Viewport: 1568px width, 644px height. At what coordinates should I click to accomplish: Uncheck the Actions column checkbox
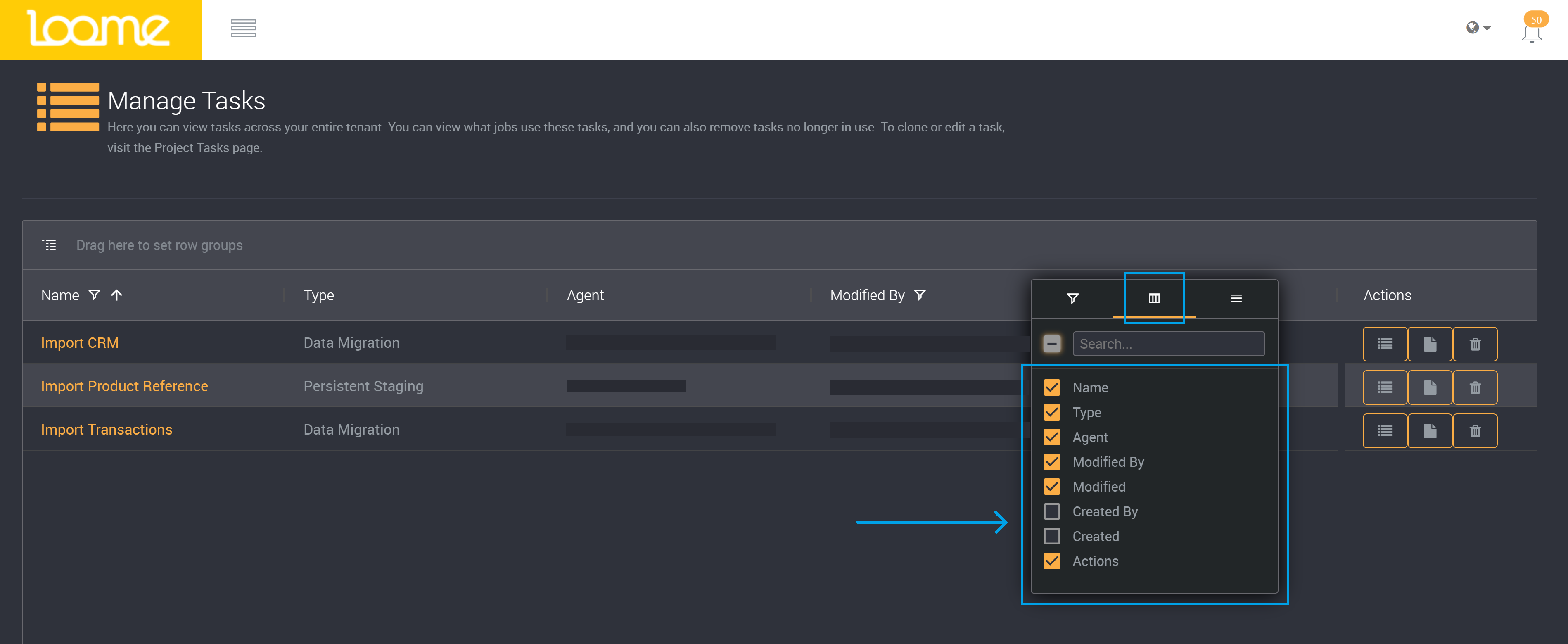(1051, 561)
